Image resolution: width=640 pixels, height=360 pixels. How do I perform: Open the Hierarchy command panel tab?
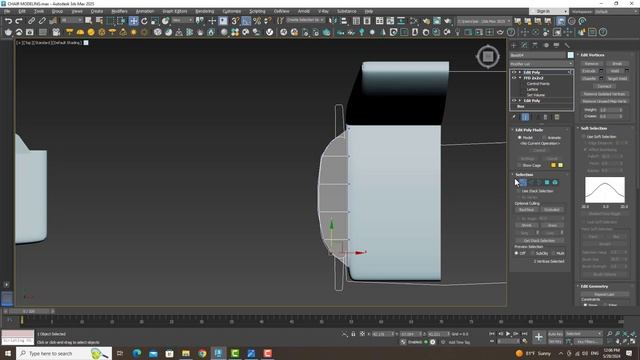(x=535, y=45)
